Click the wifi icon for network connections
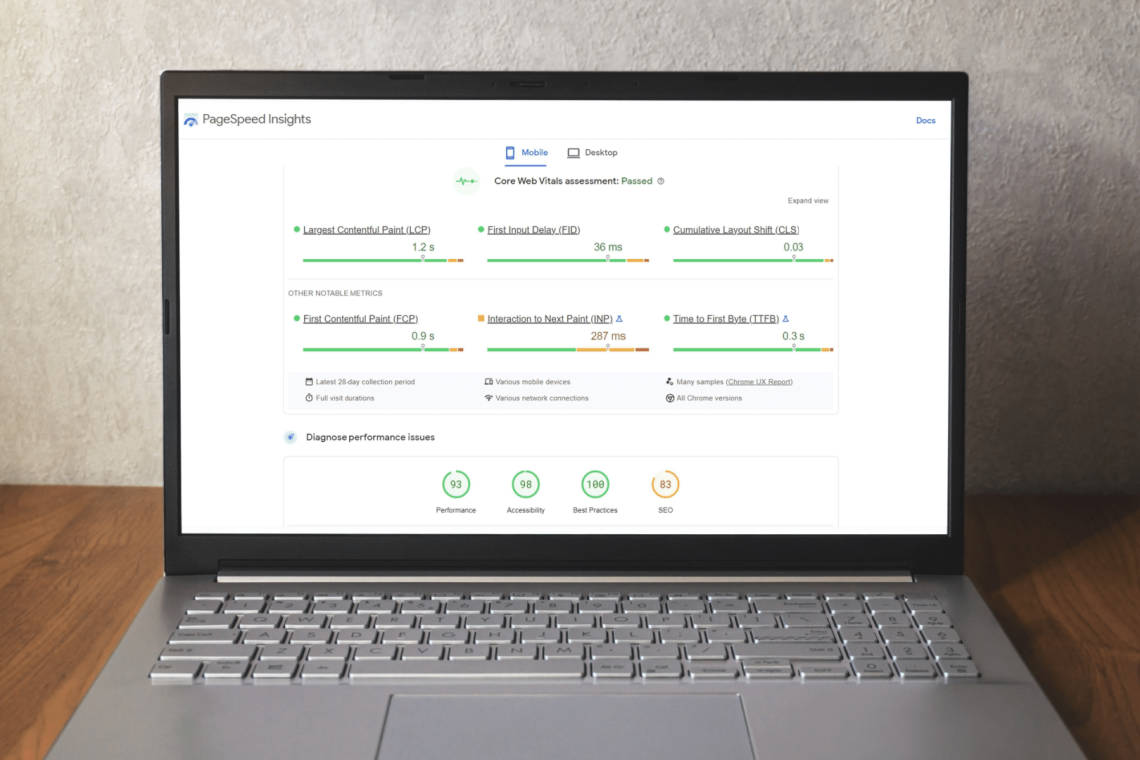The image size is (1140, 760). 489,398
